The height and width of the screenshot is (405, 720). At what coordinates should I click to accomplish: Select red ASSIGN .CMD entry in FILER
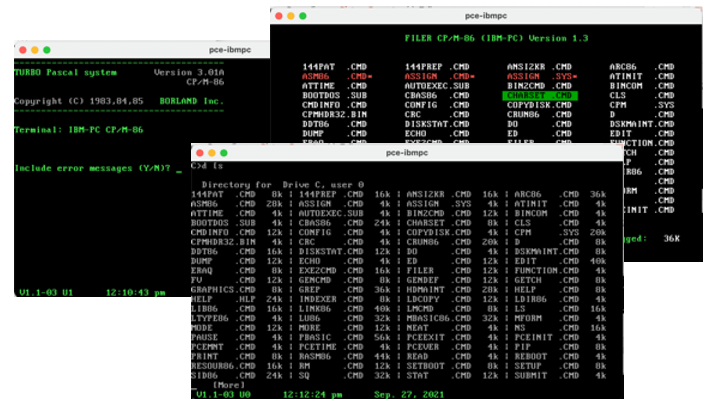439,77
